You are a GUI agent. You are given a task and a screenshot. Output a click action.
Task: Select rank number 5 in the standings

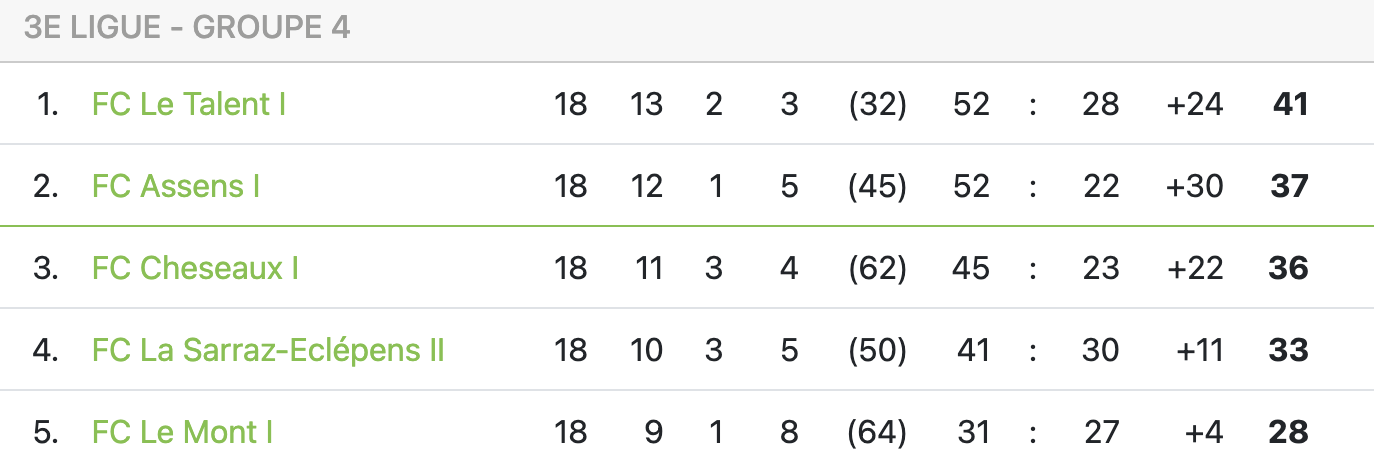(46, 432)
